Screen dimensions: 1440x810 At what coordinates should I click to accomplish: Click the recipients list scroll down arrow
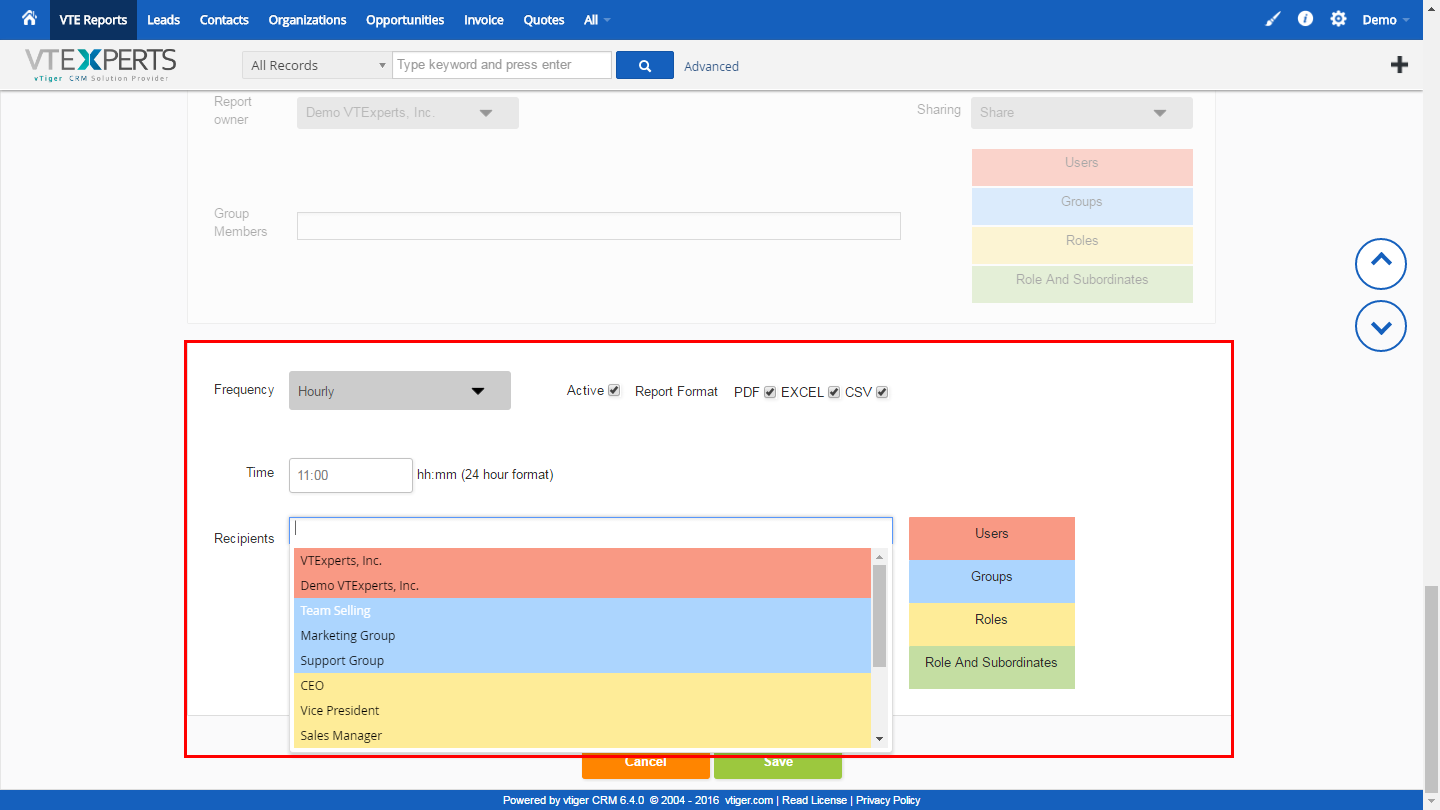pos(880,739)
